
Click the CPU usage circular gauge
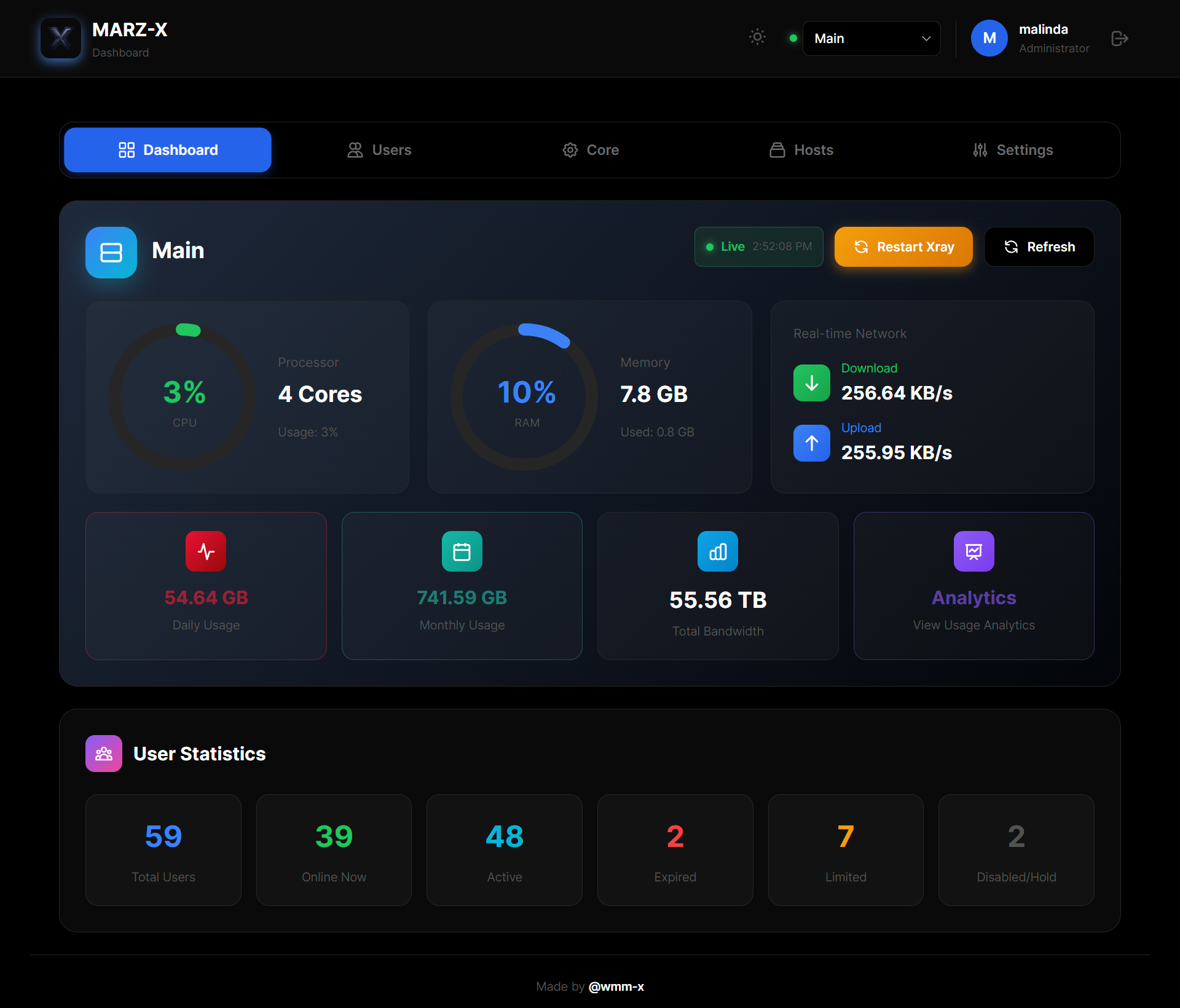click(183, 397)
